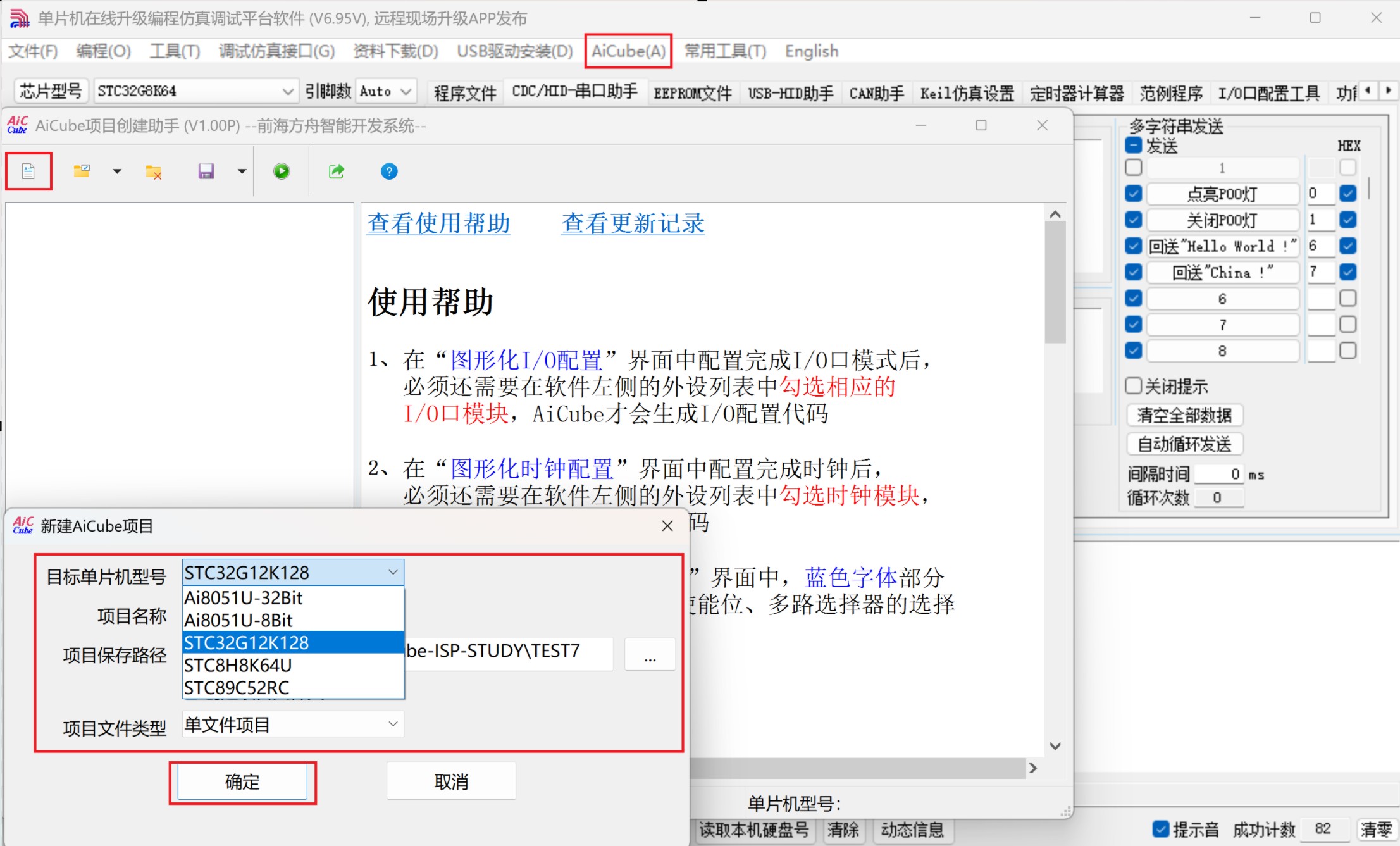Image resolution: width=1400 pixels, height=846 pixels.
Task: Send the 点亮P00灯 string button
Action: click(x=1222, y=194)
